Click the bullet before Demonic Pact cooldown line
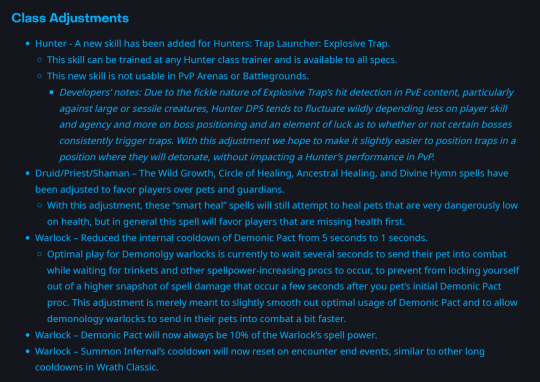The image size is (540, 382). (28, 238)
